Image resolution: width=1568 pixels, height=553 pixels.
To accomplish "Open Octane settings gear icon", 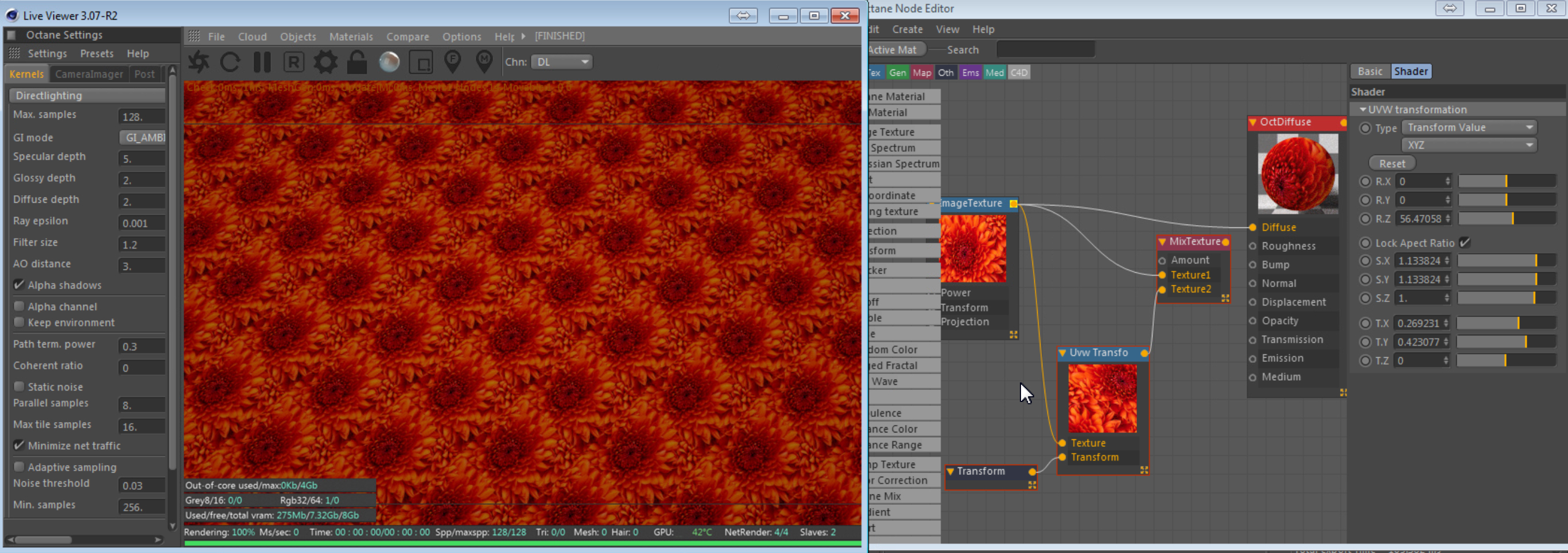I will pyautogui.click(x=325, y=62).
